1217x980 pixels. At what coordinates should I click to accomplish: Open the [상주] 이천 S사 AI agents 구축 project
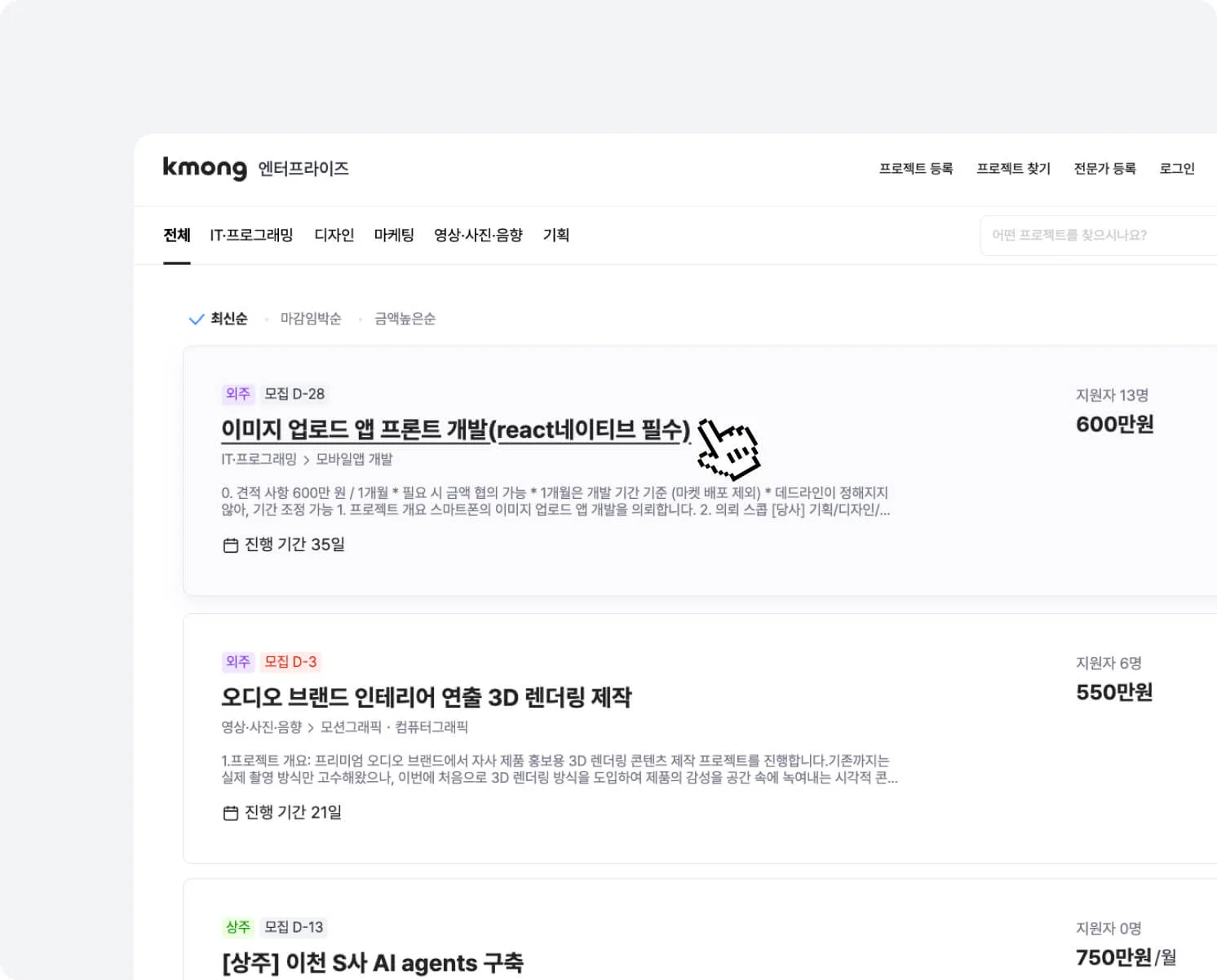[373, 963]
